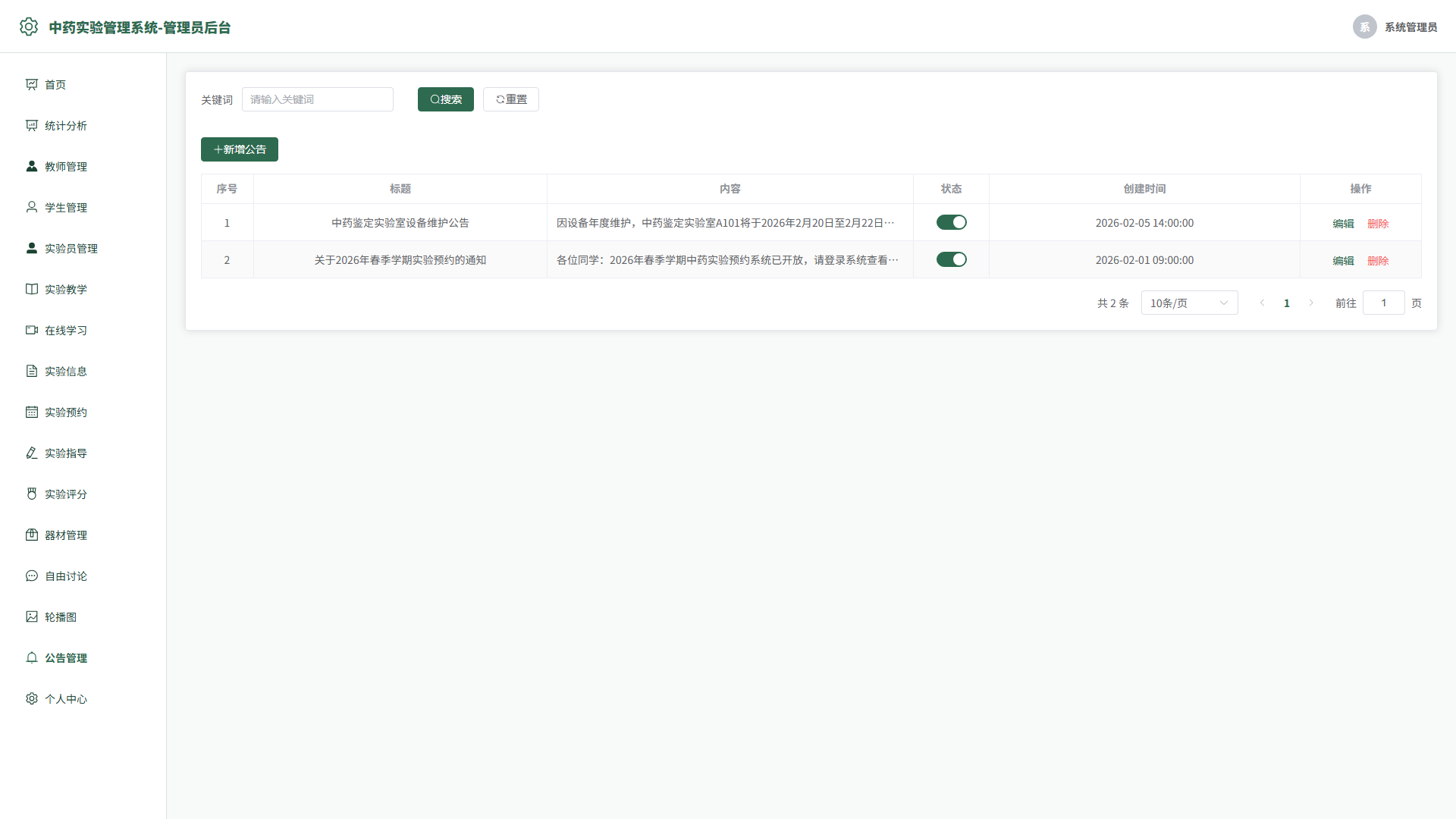Click the 首页 sidebar icon
Image resolution: width=1456 pixels, height=819 pixels.
[x=32, y=84]
